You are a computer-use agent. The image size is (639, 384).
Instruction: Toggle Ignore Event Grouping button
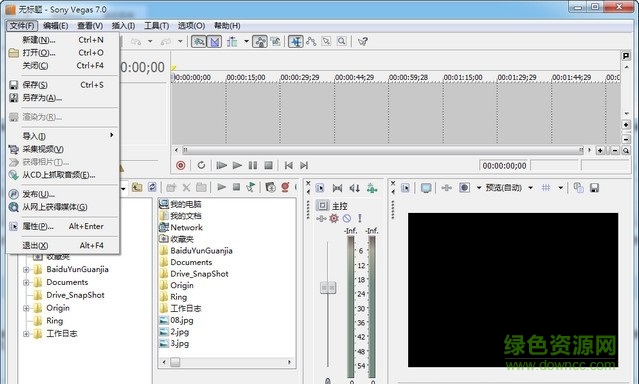click(275, 42)
